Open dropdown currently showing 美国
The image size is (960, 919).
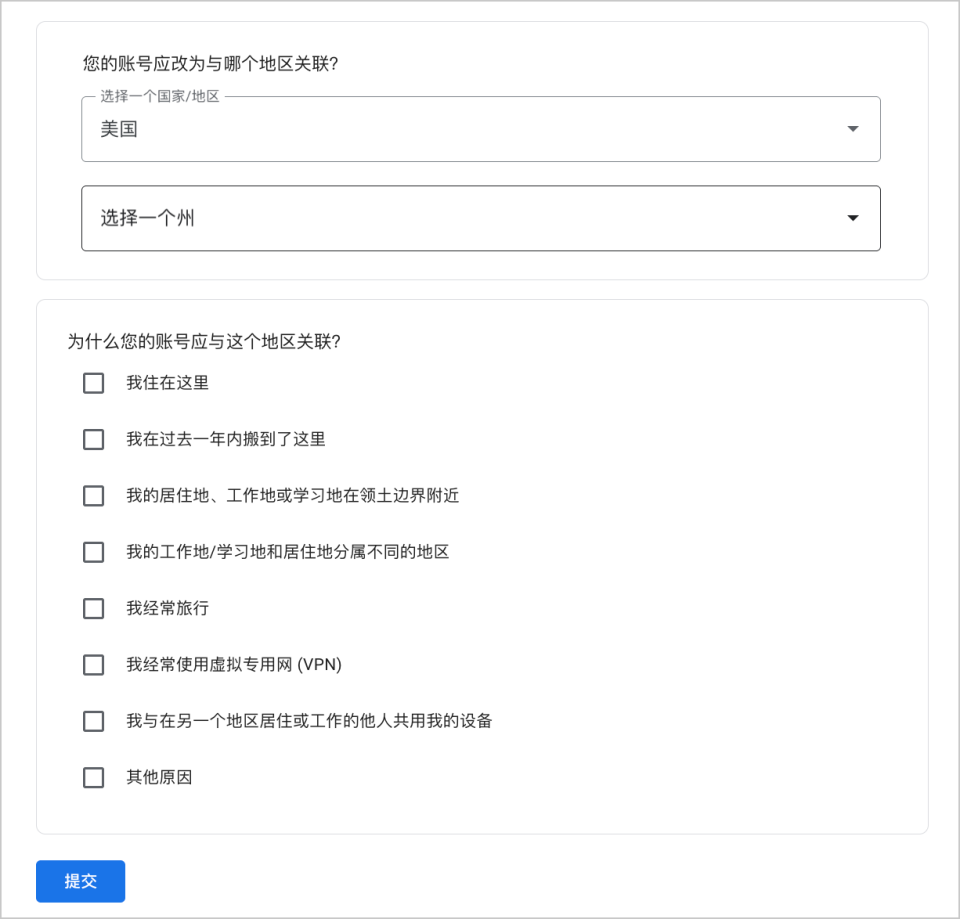point(480,128)
